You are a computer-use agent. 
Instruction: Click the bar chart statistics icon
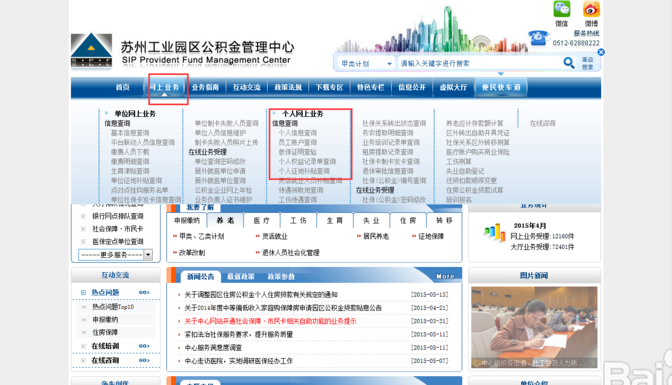[x=495, y=232]
